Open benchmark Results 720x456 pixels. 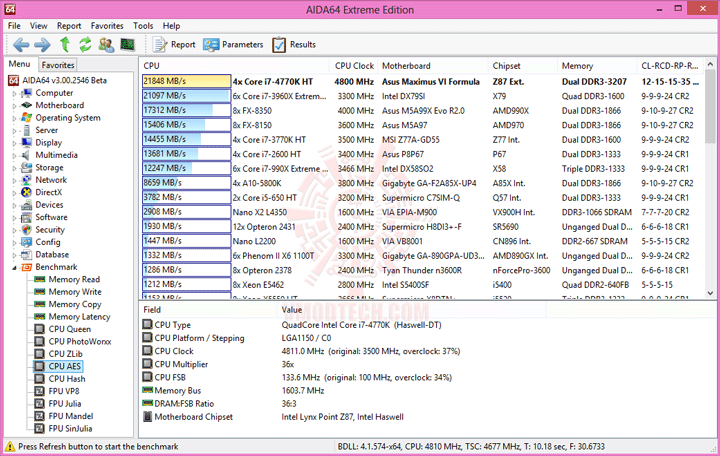pyautogui.click(x=294, y=45)
